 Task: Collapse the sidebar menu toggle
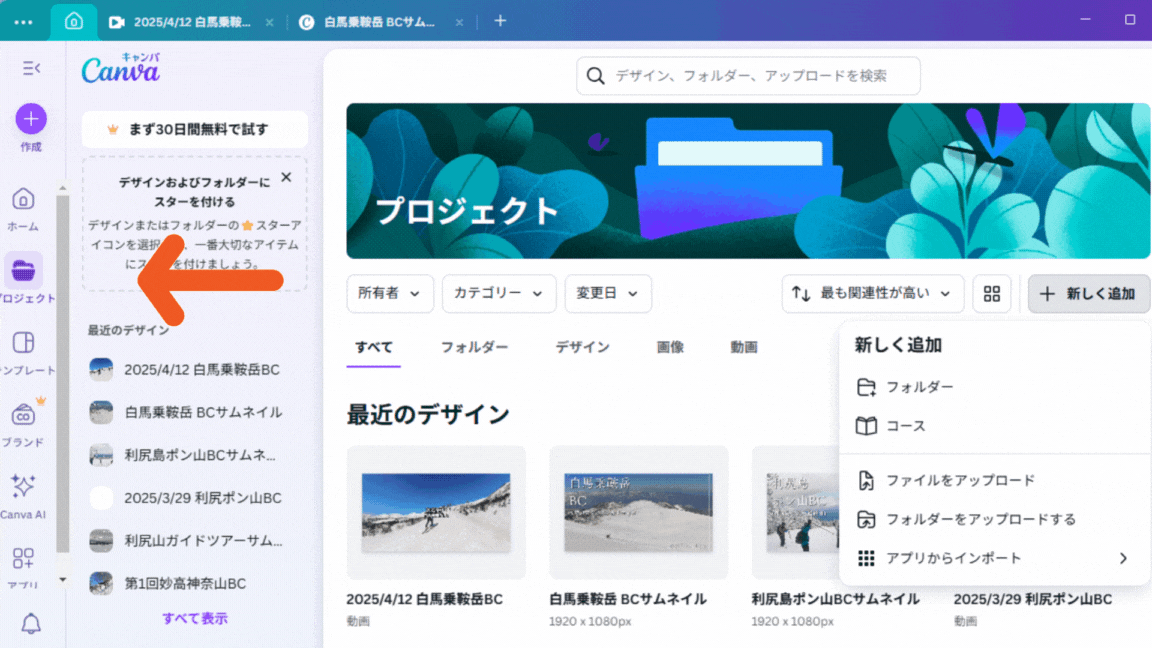(x=31, y=68)
